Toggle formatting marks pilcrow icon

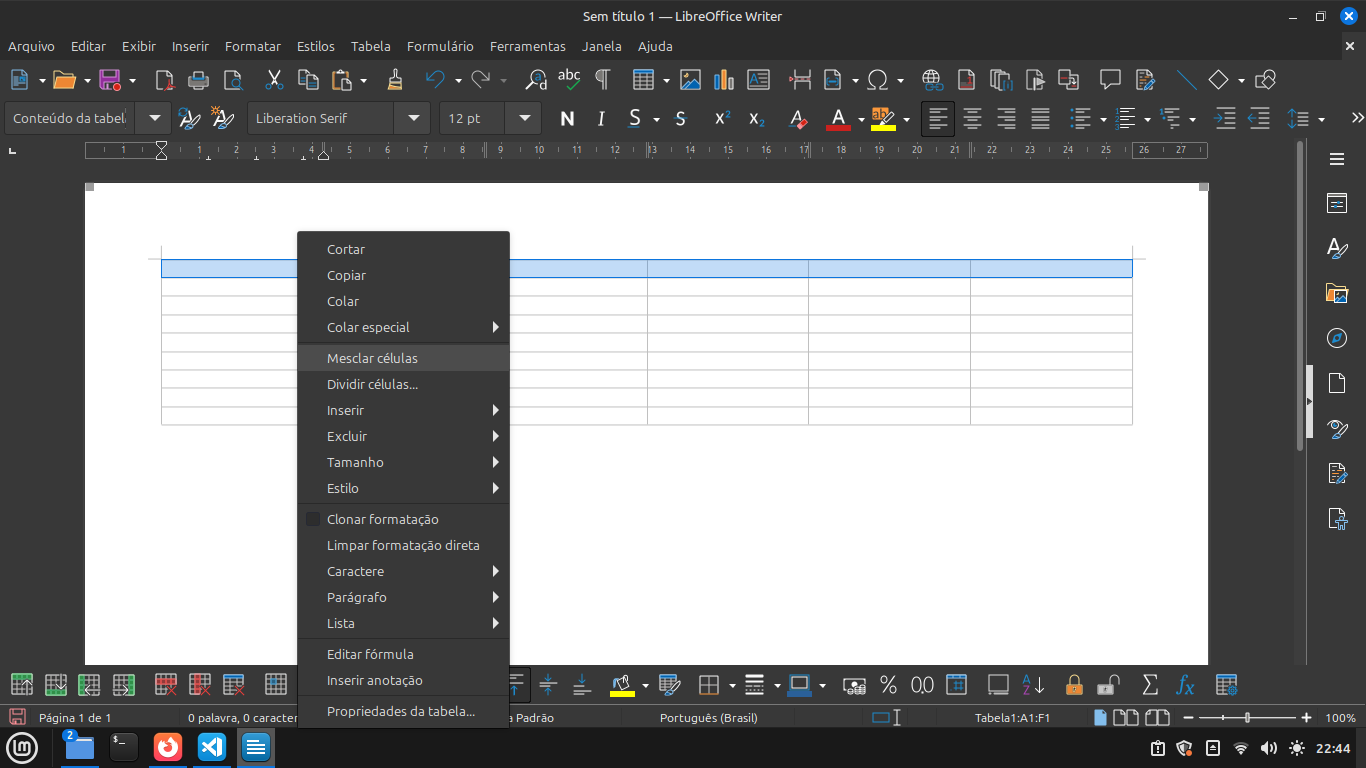(x=602, y=80)
